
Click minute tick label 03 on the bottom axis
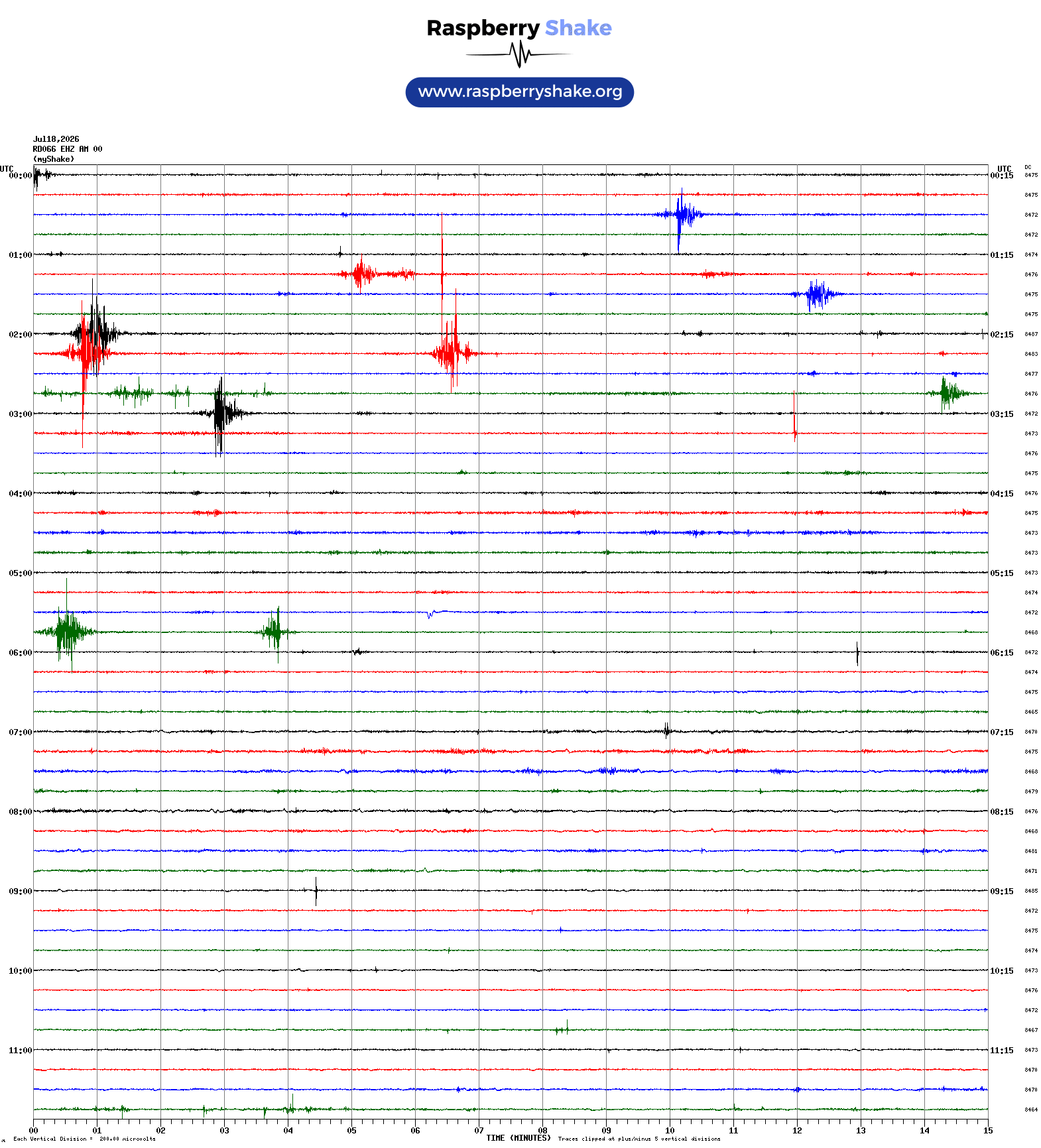[225, 1131]
